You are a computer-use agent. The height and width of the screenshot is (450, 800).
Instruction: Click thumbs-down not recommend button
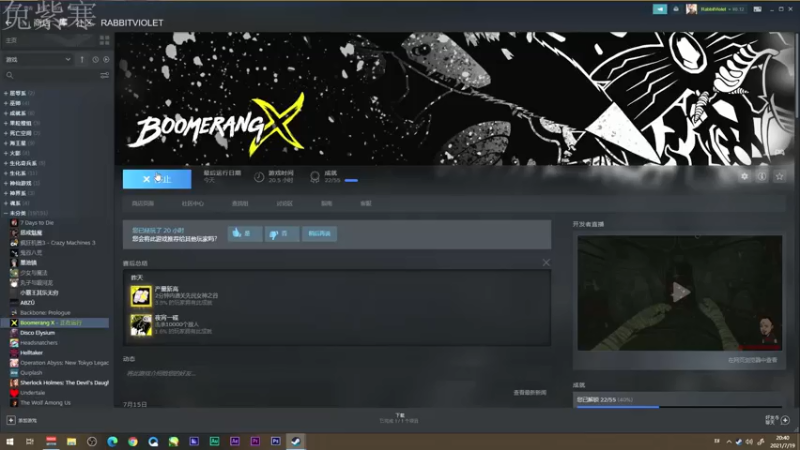[282, 234]
